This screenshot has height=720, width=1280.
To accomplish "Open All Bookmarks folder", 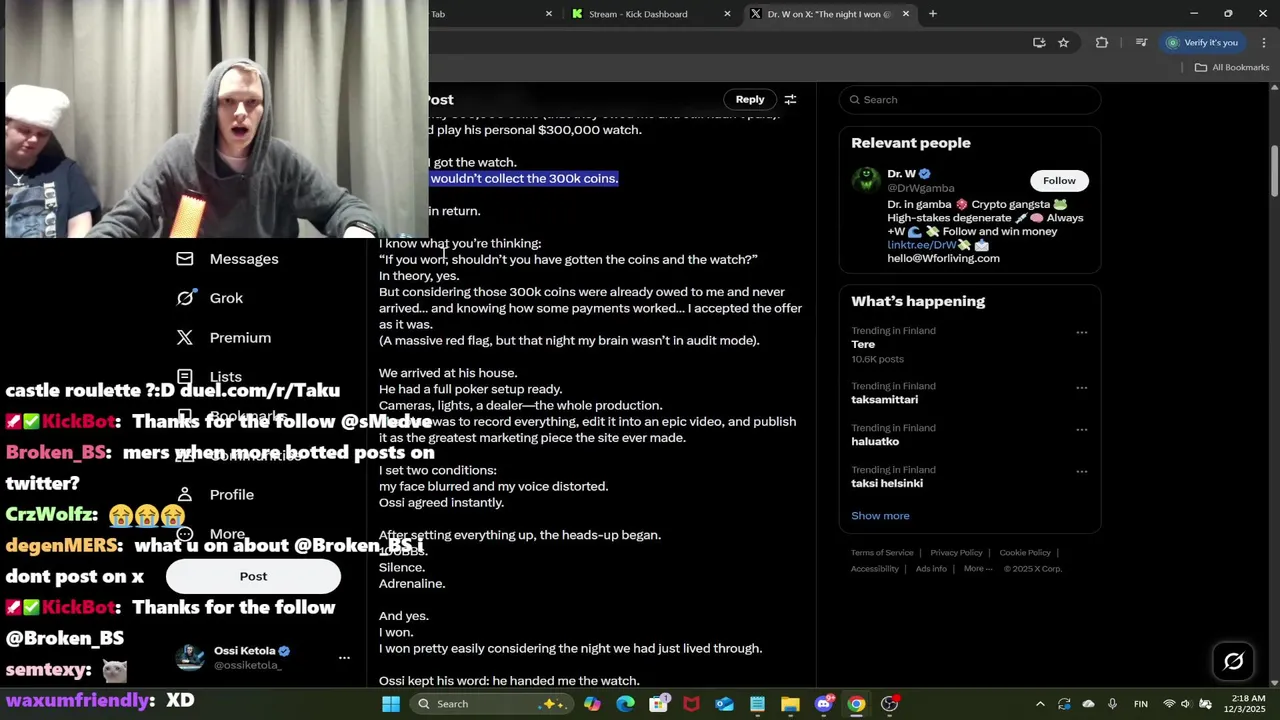I will pyautogui.click(x=1232, y=67).
